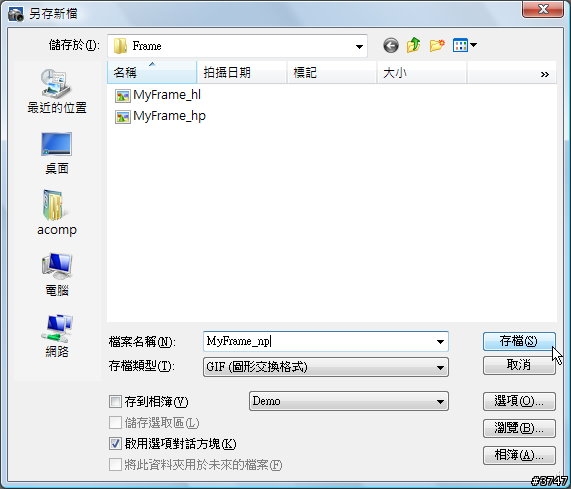The image size is (571, 489).
Task: Click the Save (存檔) button
Action: [x=519, y=341]
